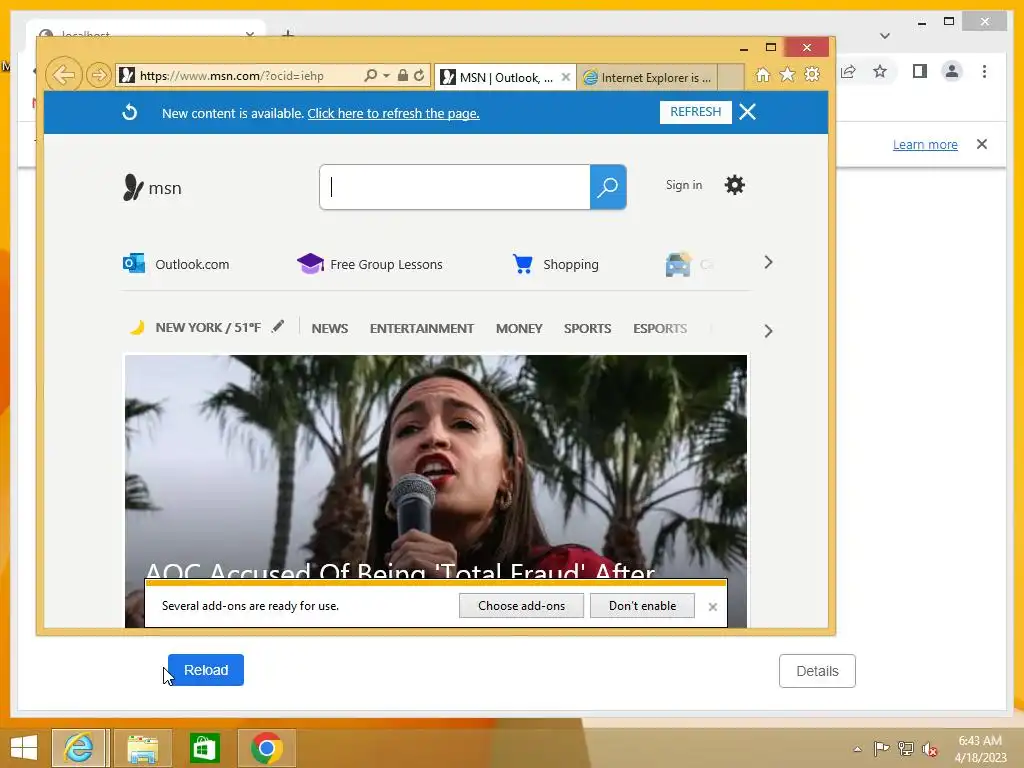Go back with Internet Explorer back arrow

pyautogui.click(x=63, y=75)
